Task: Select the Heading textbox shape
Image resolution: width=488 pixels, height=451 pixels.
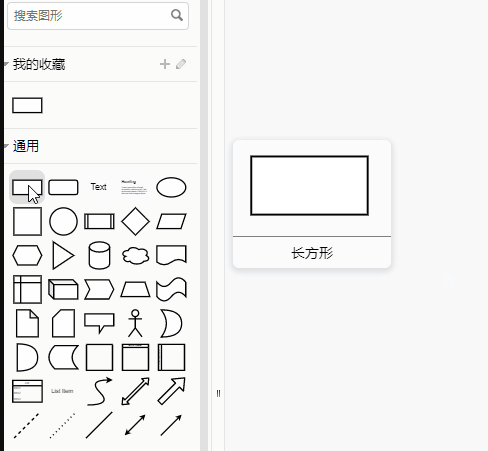Action: tap(134, 187)
